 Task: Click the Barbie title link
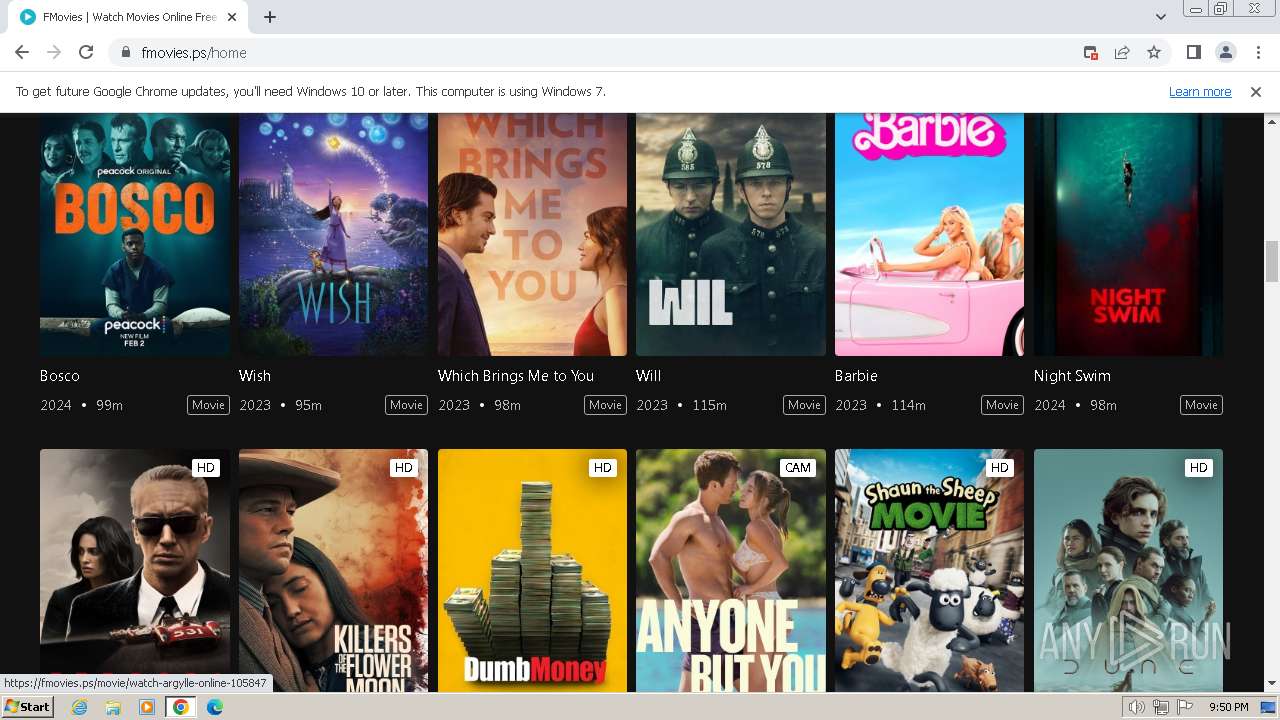click(856, 376)
